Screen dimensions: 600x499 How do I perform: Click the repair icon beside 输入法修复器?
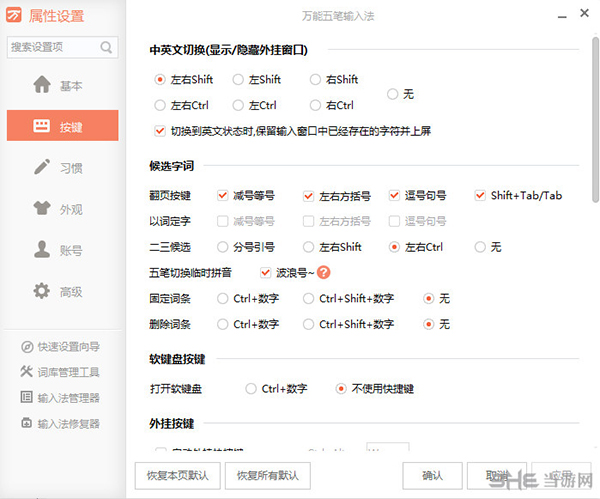point(26,423)
